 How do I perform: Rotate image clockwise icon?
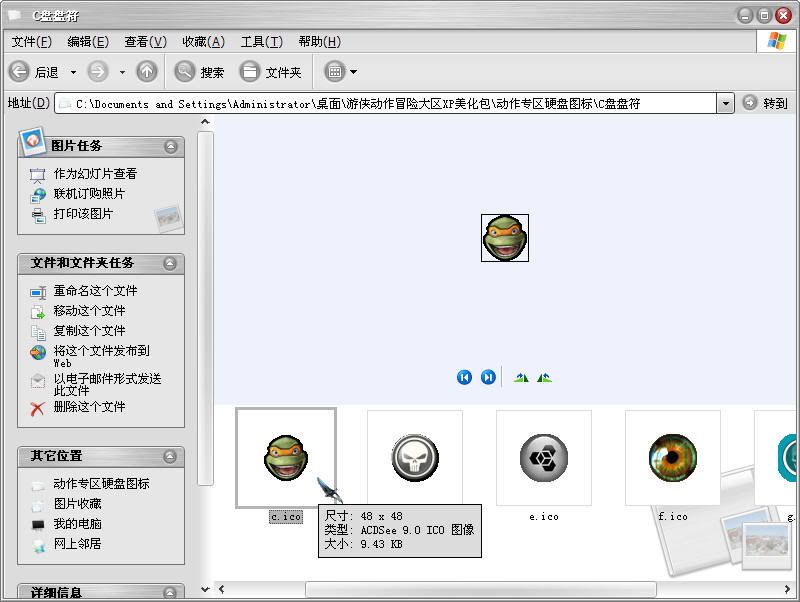click(520, 377)
